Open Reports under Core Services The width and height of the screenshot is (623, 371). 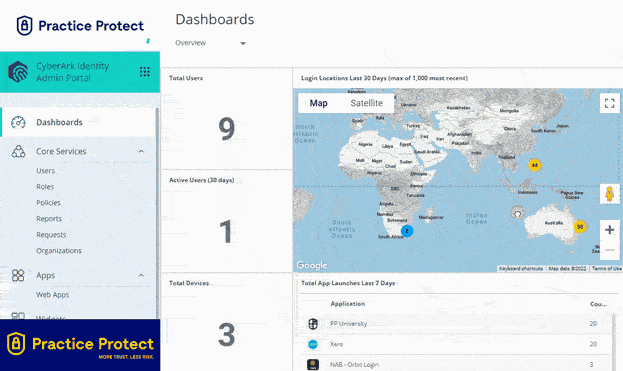(49, 219)
